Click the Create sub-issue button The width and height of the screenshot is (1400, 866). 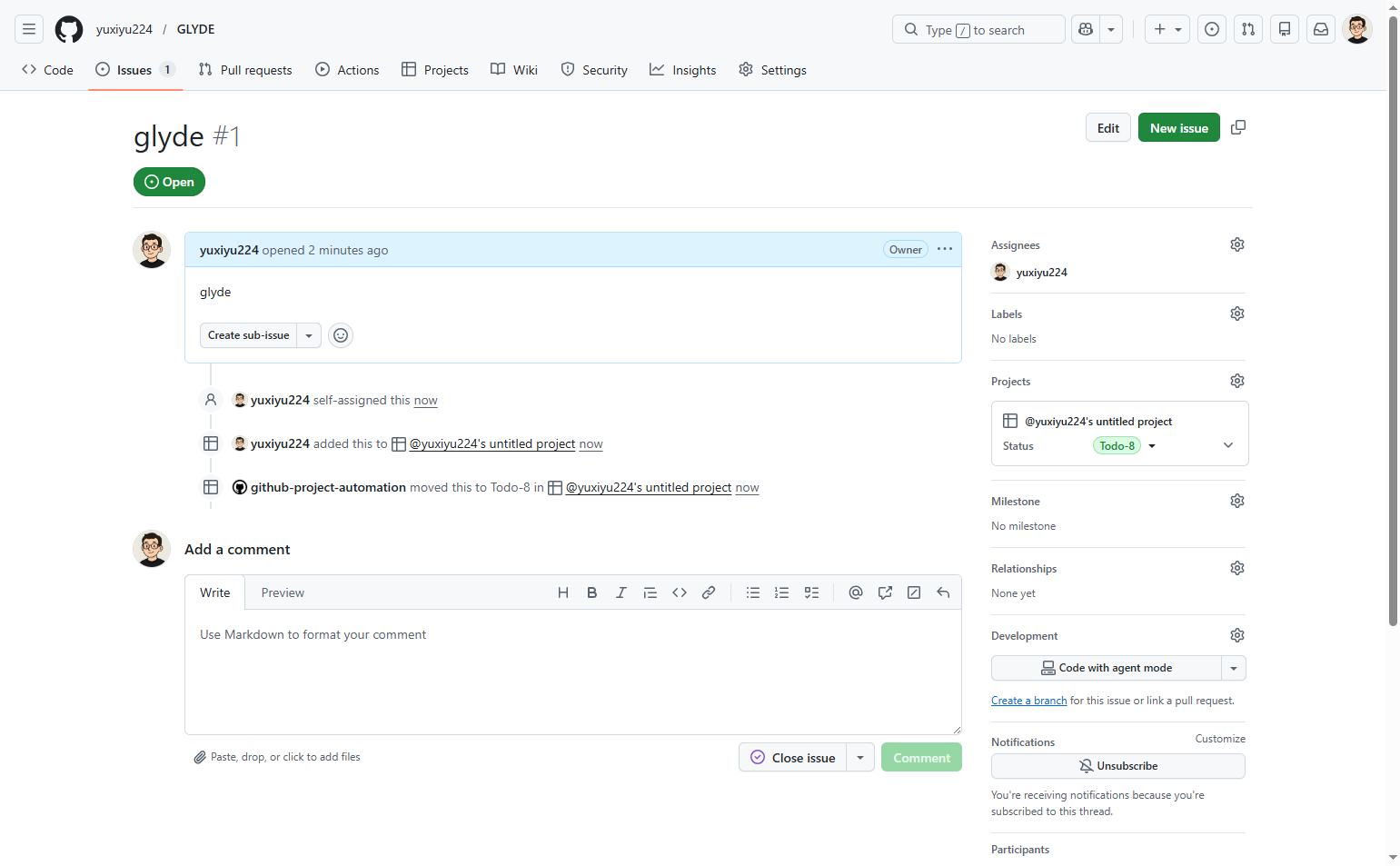(x=249, y=335)
